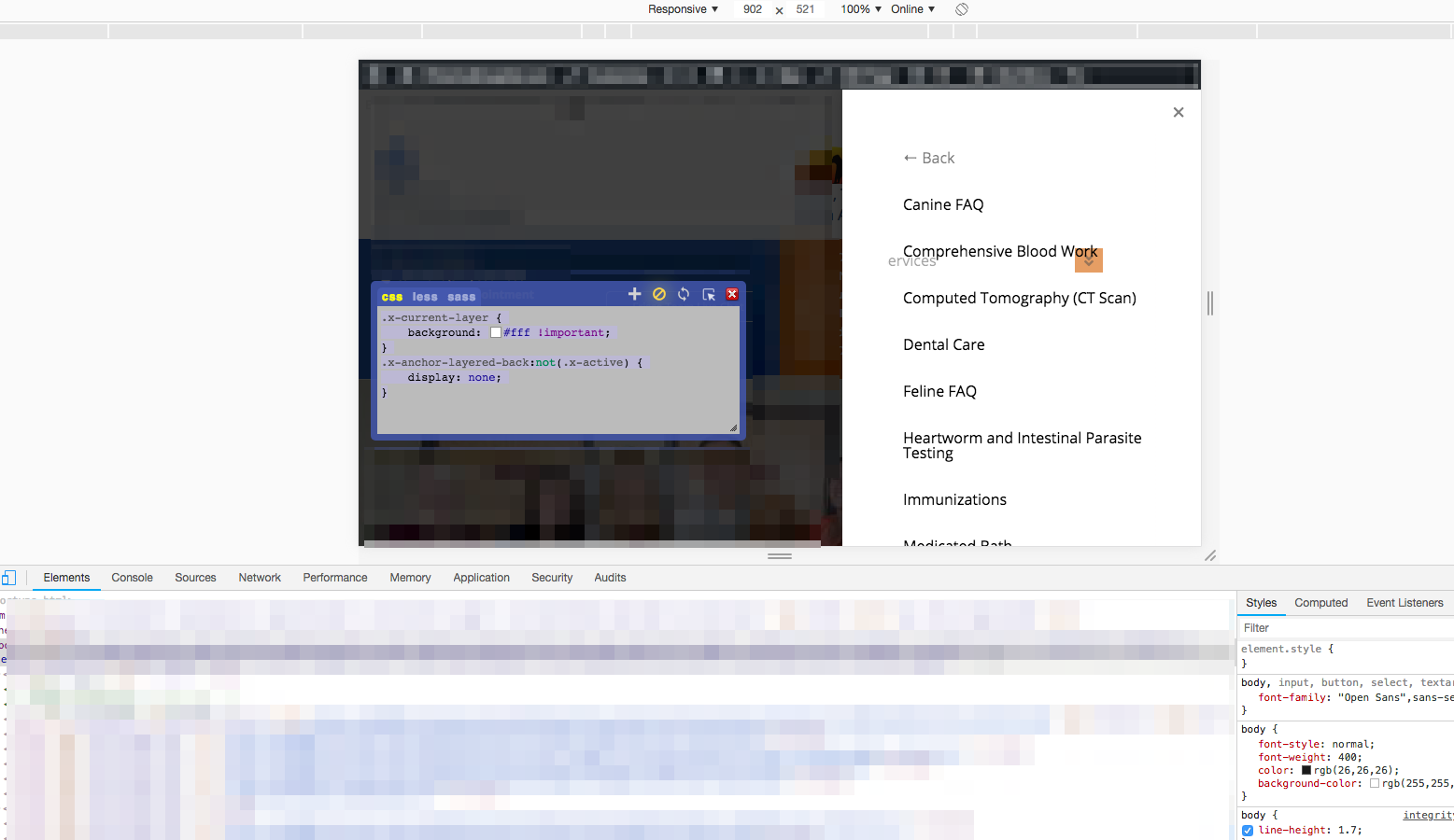Click the font-style: normal property
This screenshot has height=840, width=1454.
1316,744
